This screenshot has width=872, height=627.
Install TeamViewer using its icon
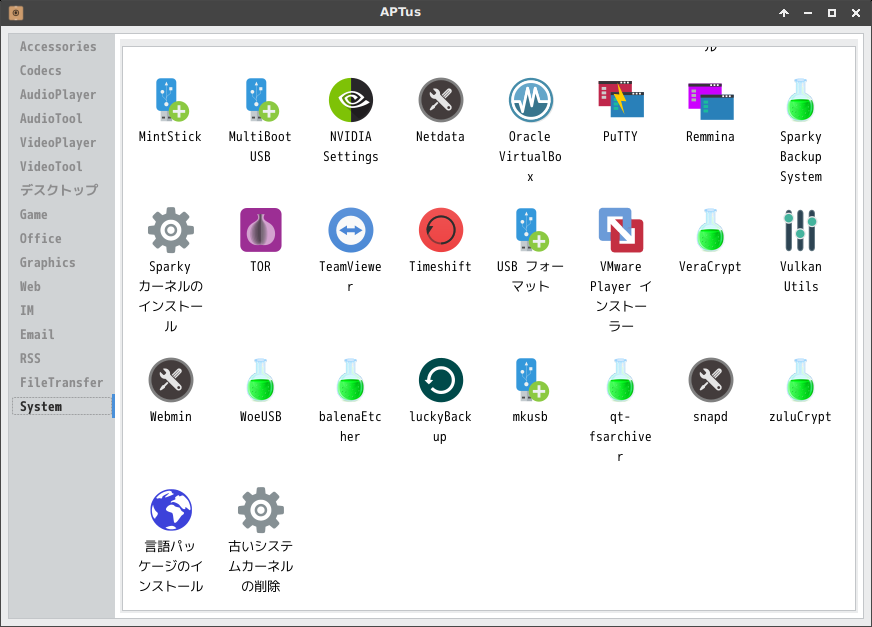point(351,230)
